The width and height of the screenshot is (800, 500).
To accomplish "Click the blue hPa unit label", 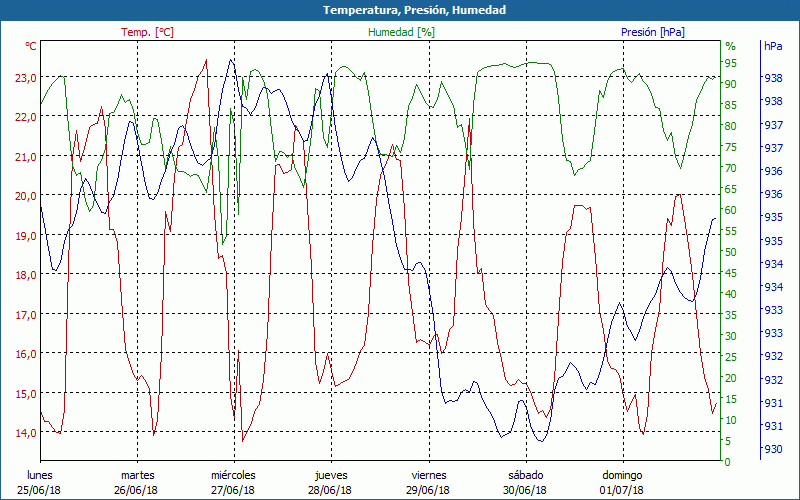I will click(773, 46).
